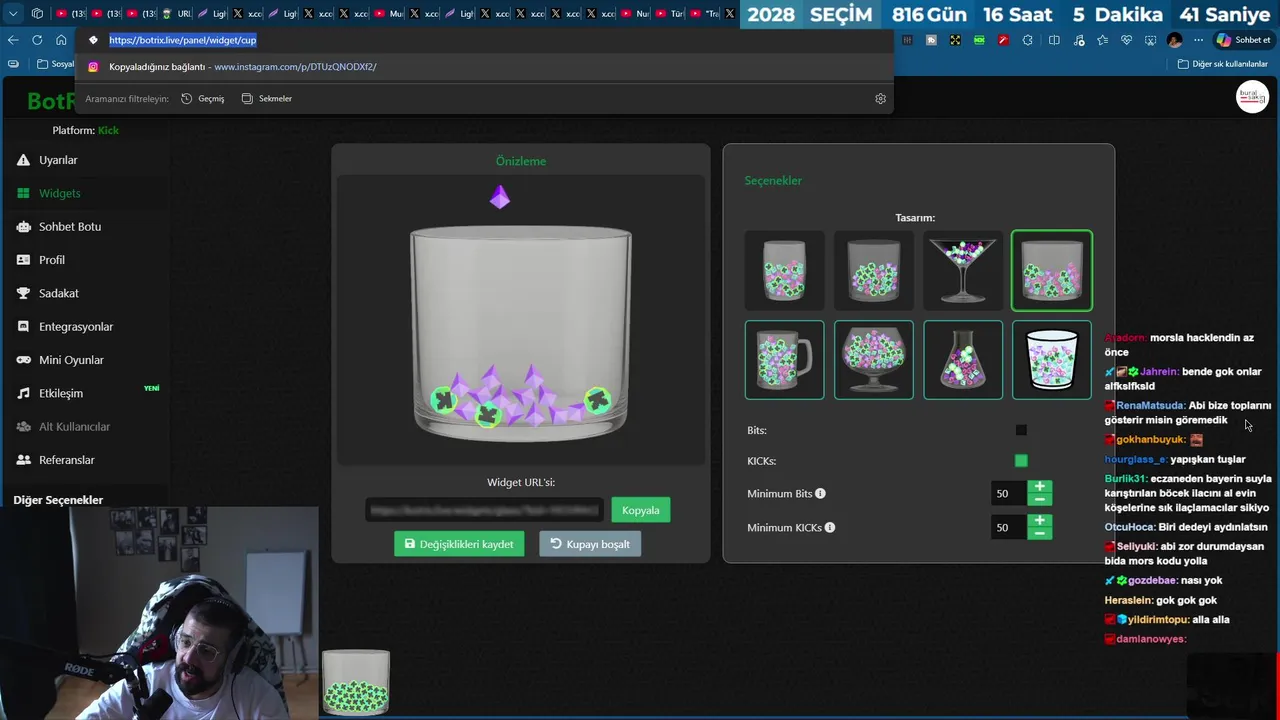Open the browser favorites star icon

coord(1102,40)
